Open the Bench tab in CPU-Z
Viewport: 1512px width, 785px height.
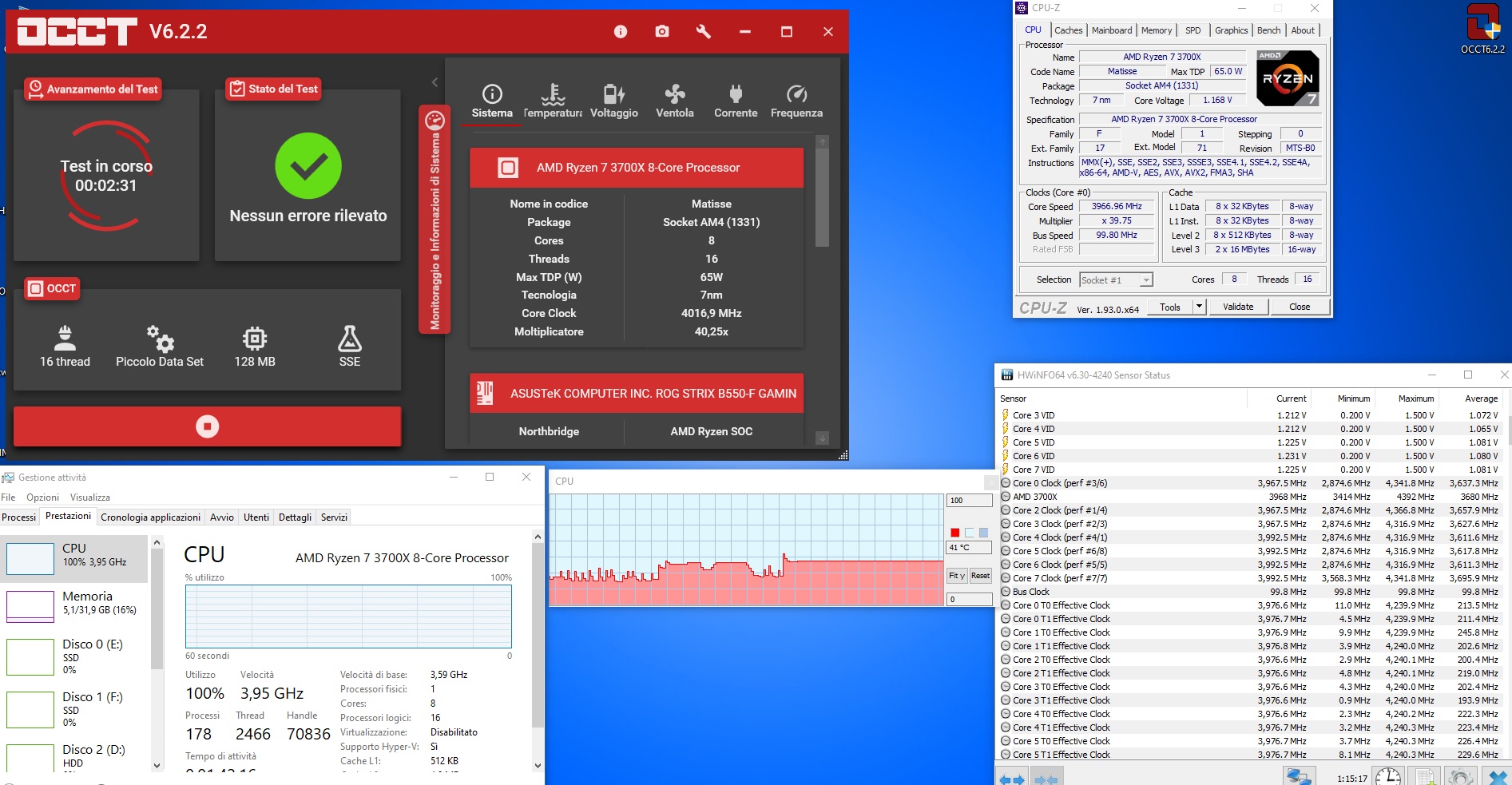pyautogui.click(x=1269, y=30)
